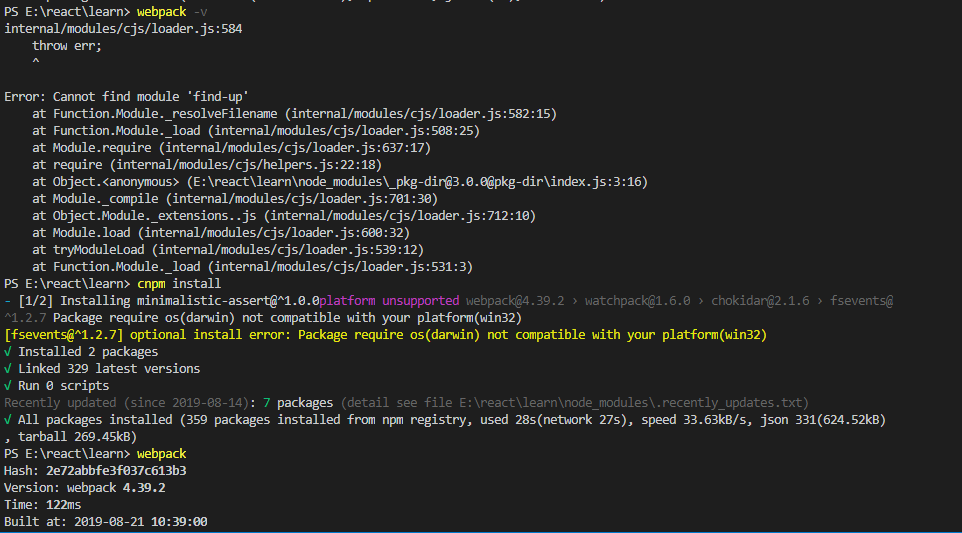Click the stack line ending 'loader.js:531:3'
The height and width of the screenshot is (533, 962).
click(x=252, y=267)
